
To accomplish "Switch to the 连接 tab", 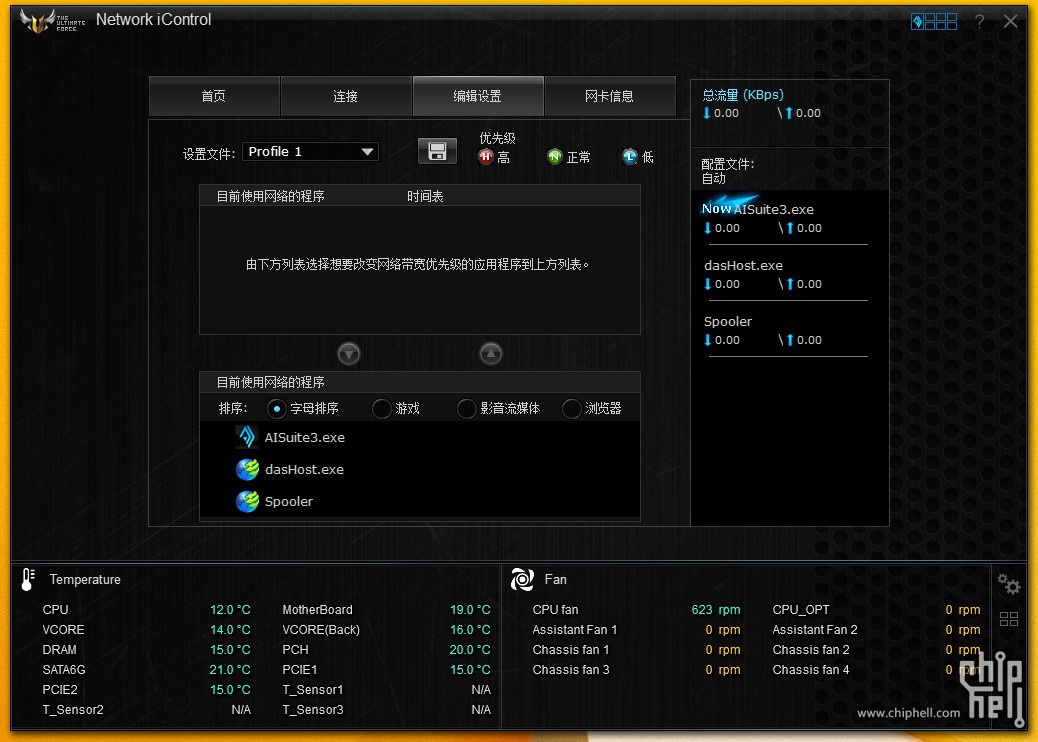I will point(346,97).
